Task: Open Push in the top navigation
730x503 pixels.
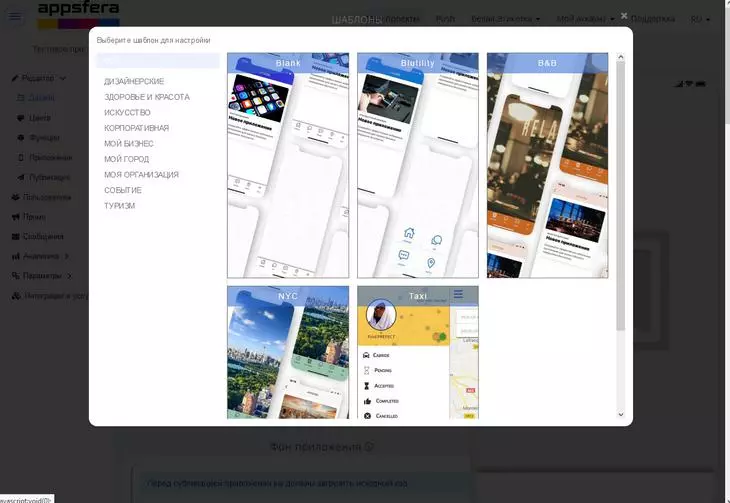Action: 445,19
